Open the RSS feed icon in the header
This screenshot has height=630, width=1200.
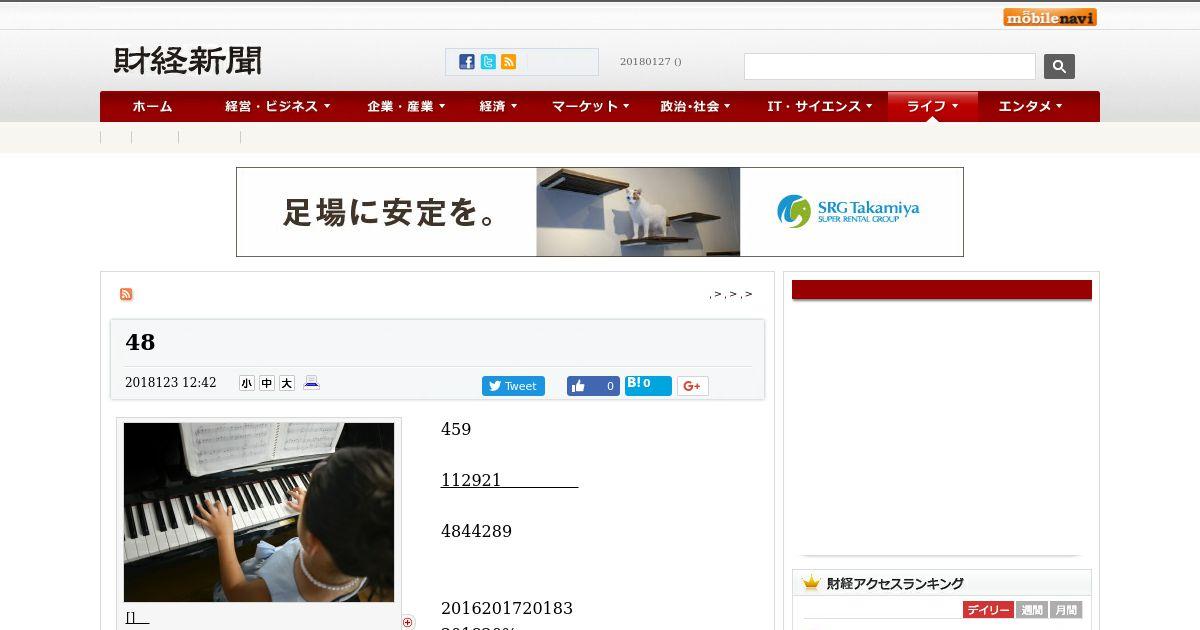tap(509, 62)
